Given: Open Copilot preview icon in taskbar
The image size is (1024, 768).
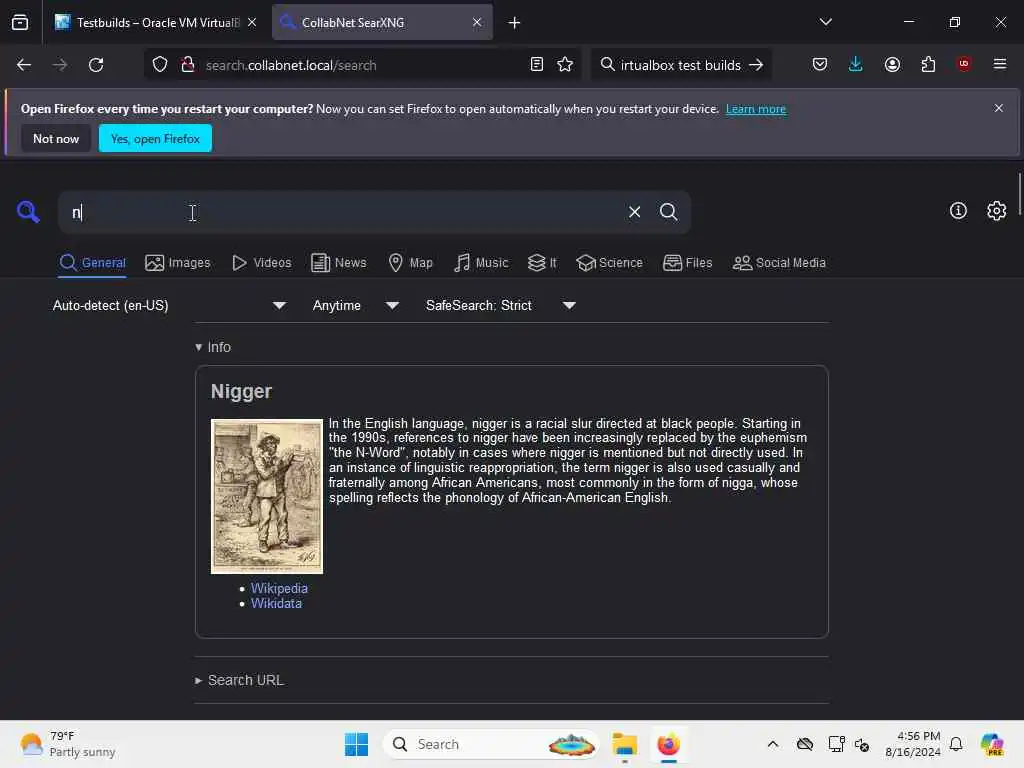Looking at the screenshot, I should (x=992, y=744).
